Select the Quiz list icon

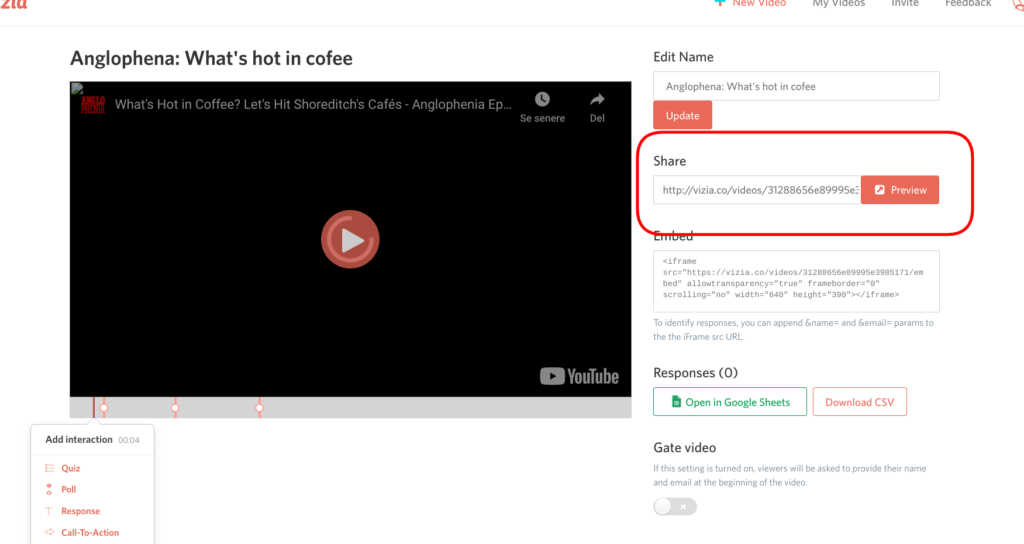point(49,468)
